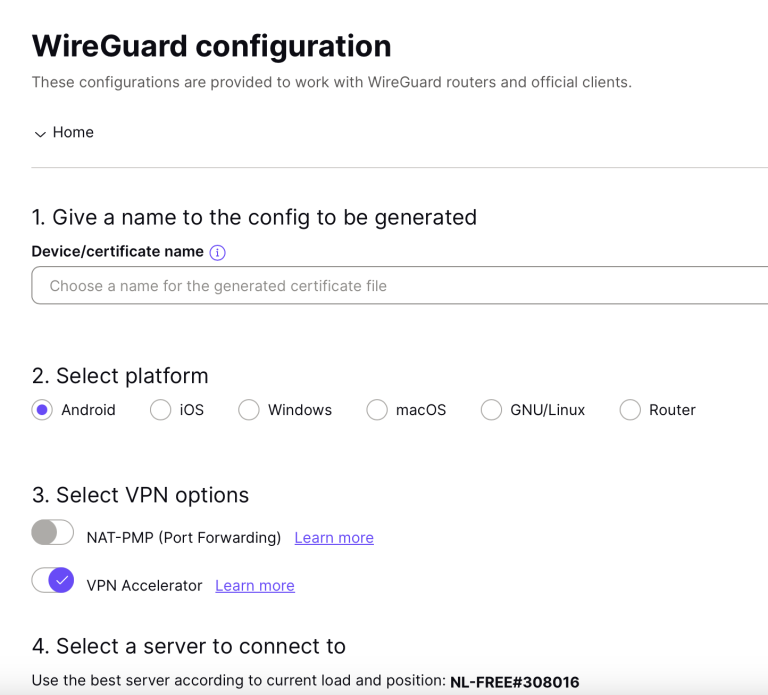Open Learn more for VPN Accelerator
Viewport: 768px width, 695px height.
tap(255, 586)
